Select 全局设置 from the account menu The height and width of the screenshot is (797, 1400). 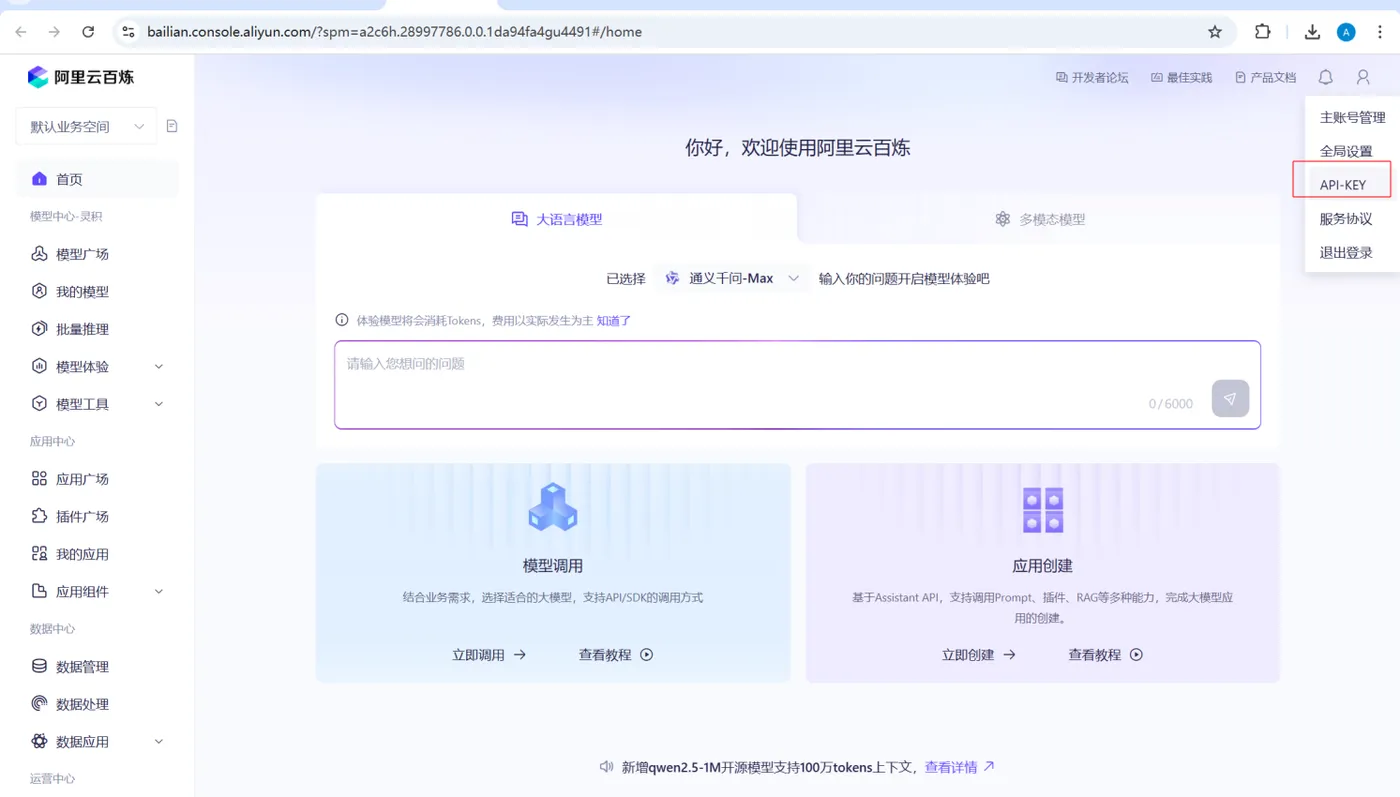click(1346, 151)
